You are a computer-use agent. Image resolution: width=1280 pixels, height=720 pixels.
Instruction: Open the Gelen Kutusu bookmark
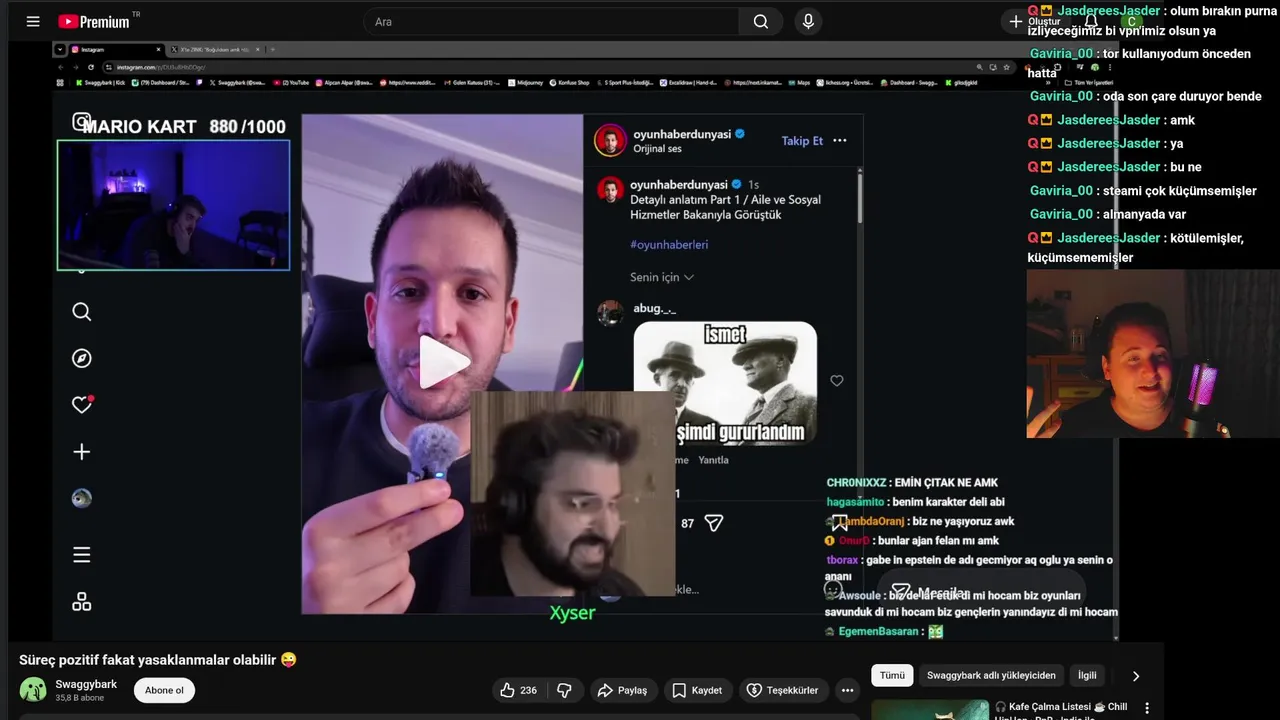point(473,83)
